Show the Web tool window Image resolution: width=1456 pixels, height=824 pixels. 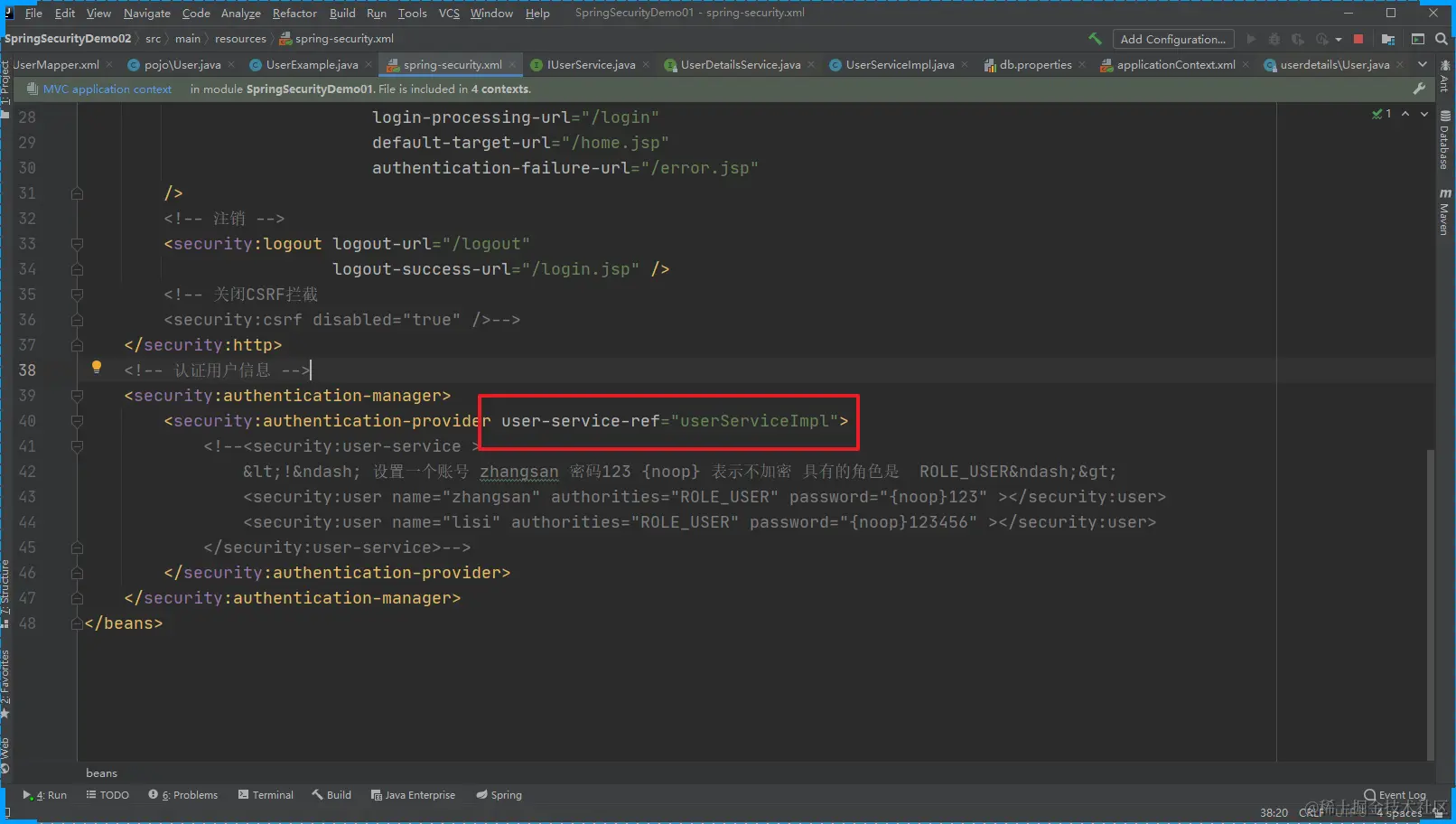[5, 755]
